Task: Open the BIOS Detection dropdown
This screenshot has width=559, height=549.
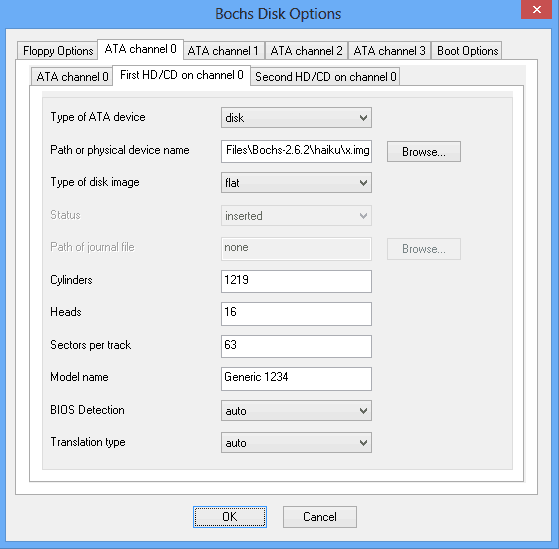Action: [x=296, y=411]
